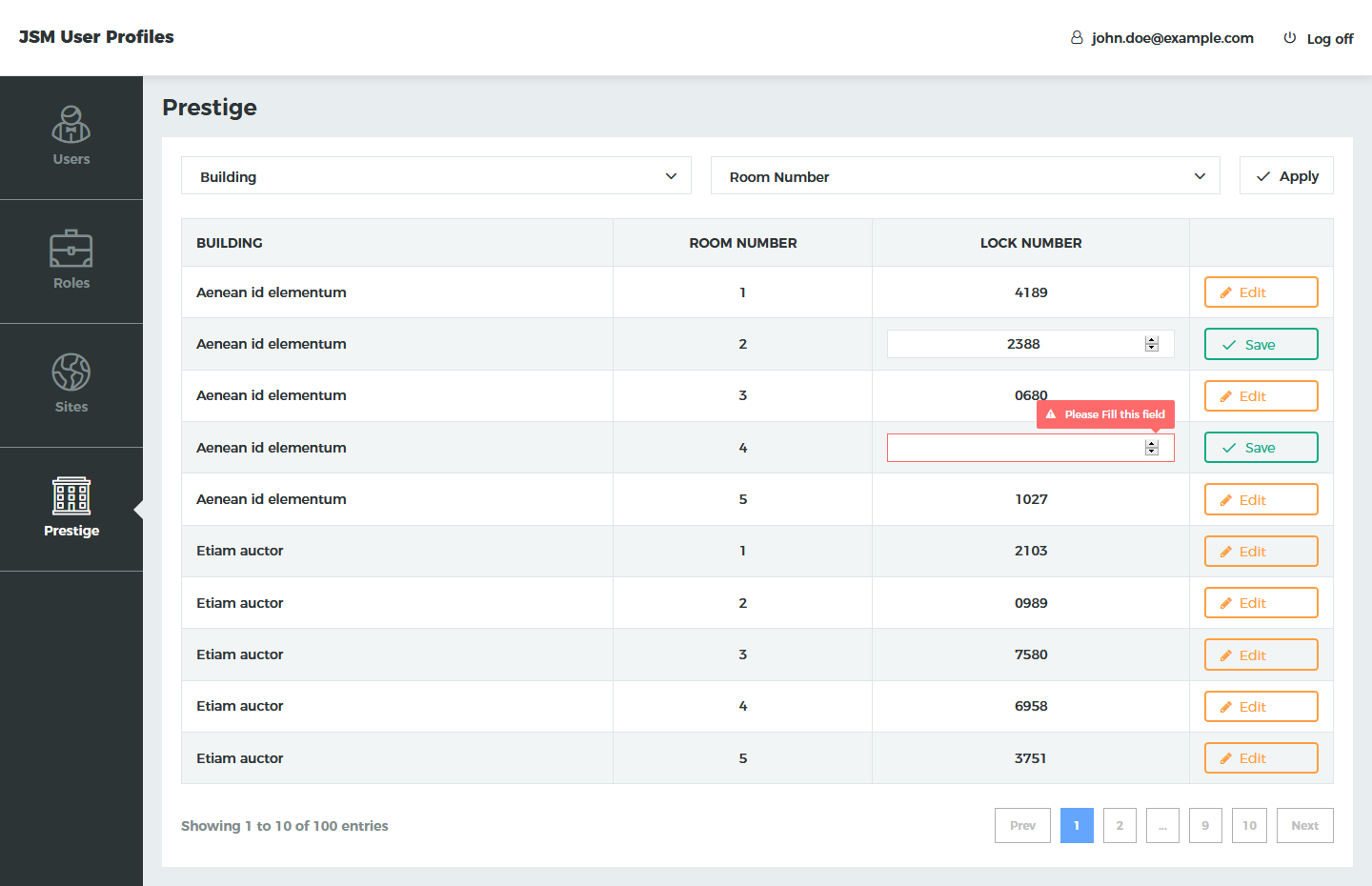Click the empty lock number input field

1015,448
